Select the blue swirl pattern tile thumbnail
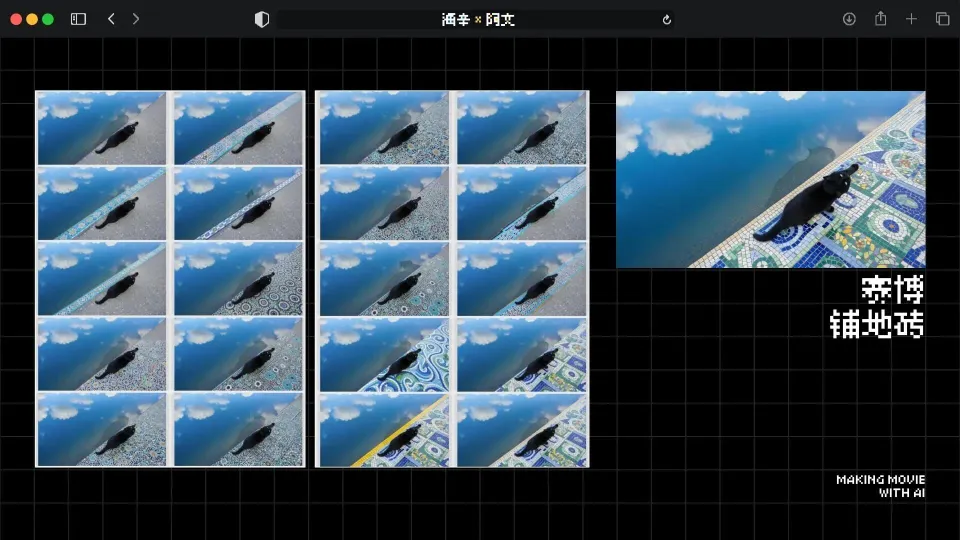960x540 pixels. point(384,355)
